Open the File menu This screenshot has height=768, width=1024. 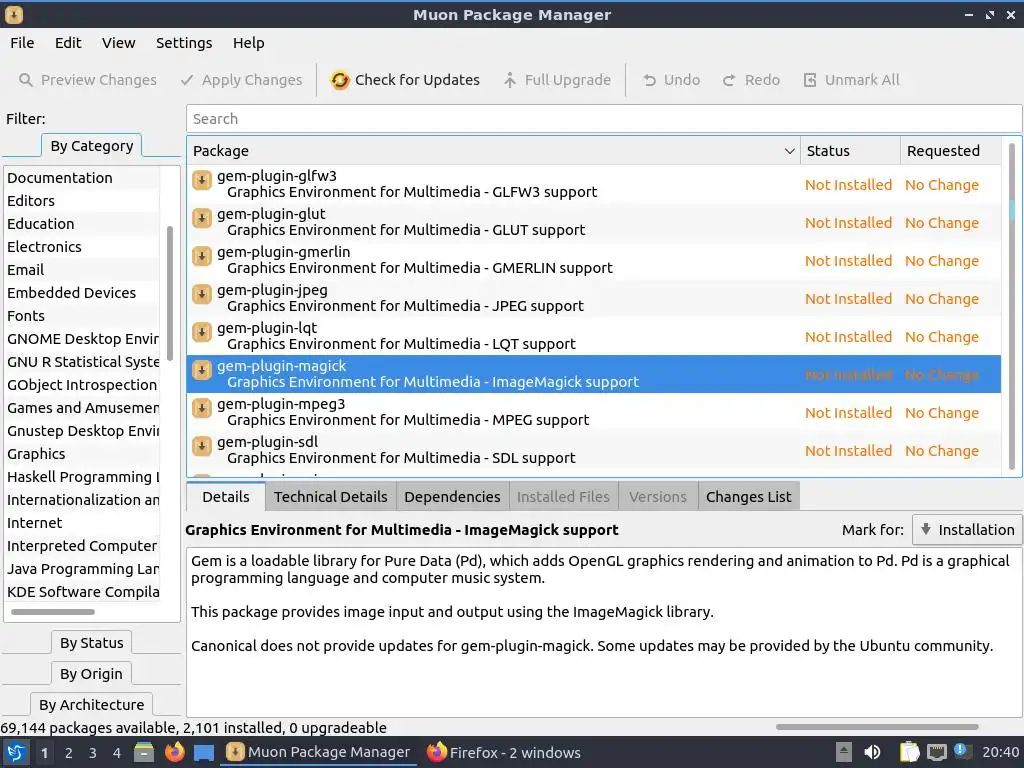coord(22,43)
